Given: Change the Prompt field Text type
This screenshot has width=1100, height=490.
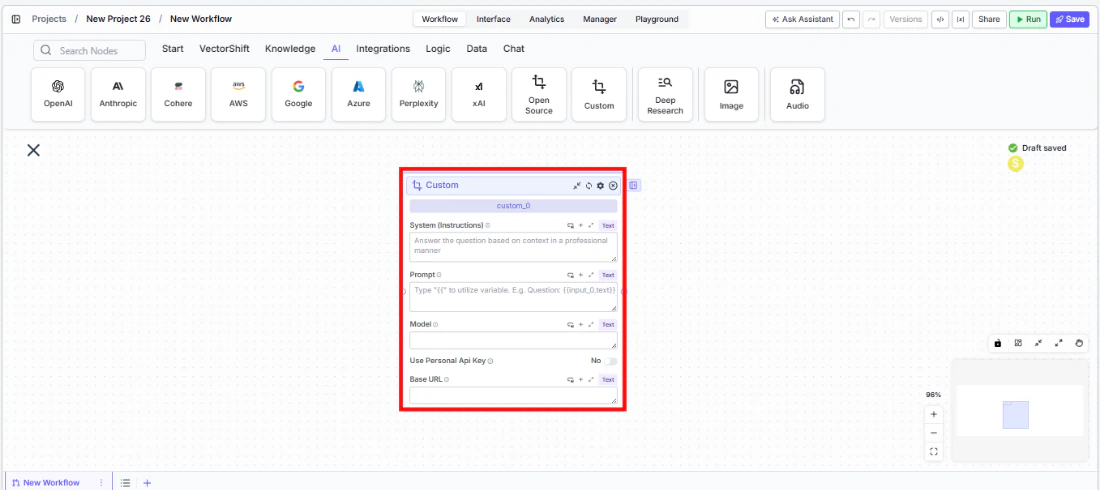Looking at the screenshot, I should coord(608,275).
